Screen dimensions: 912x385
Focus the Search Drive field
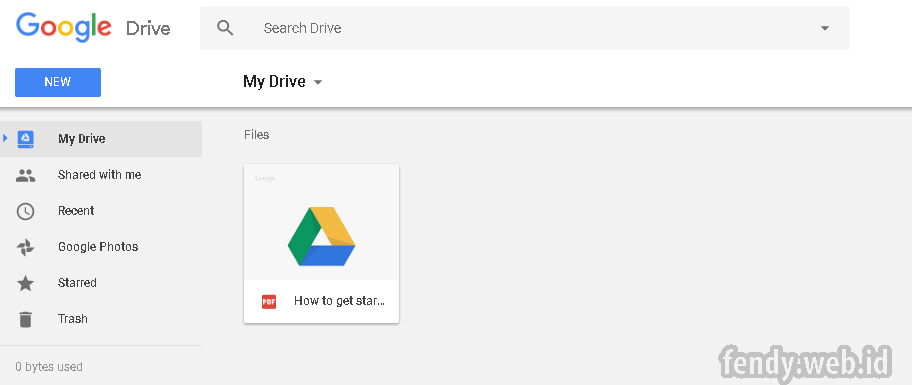[525, 28]
